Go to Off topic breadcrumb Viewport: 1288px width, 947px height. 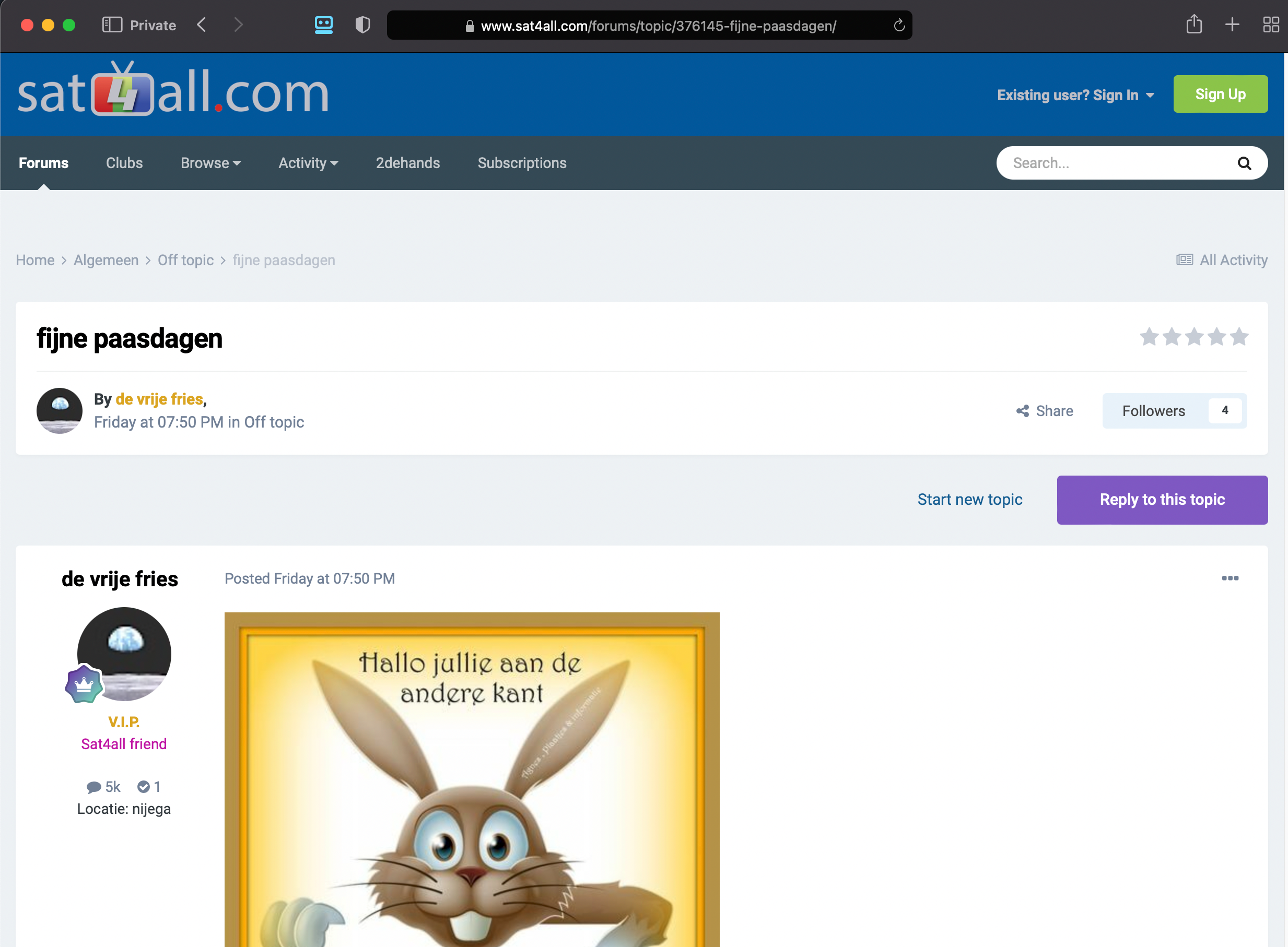click(x=186, y=261)
